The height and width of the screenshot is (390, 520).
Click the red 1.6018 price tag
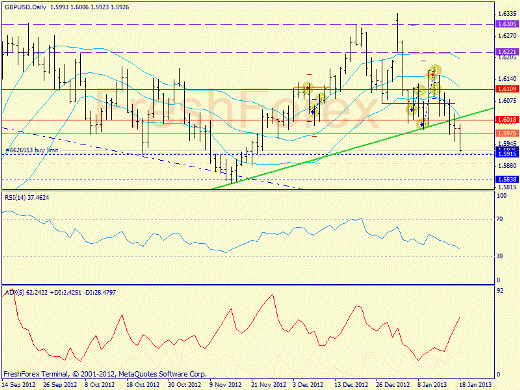(507, 120)
